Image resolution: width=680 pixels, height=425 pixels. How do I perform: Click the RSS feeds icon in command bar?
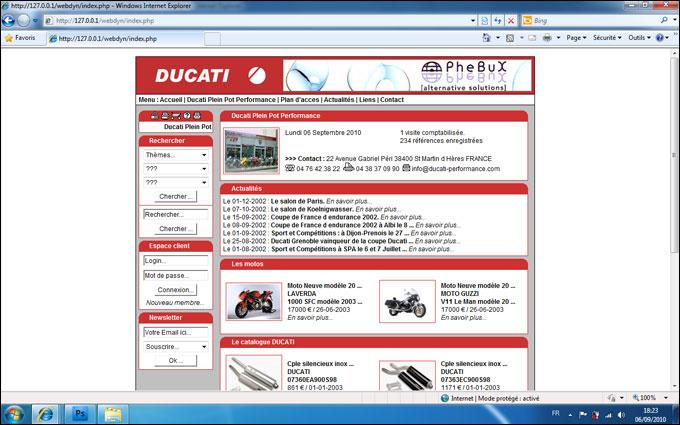(509, 38)
